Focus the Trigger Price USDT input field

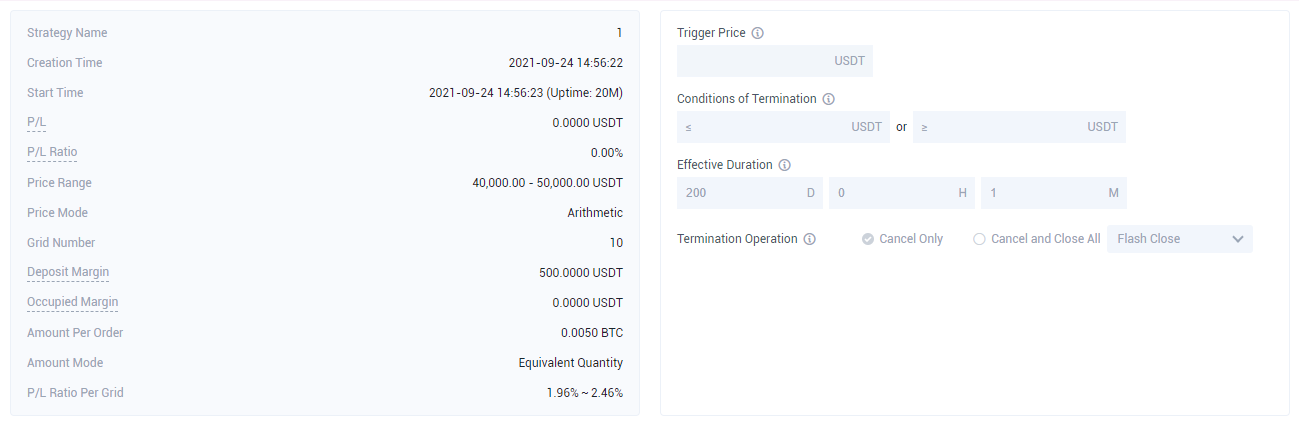(775, 61)
